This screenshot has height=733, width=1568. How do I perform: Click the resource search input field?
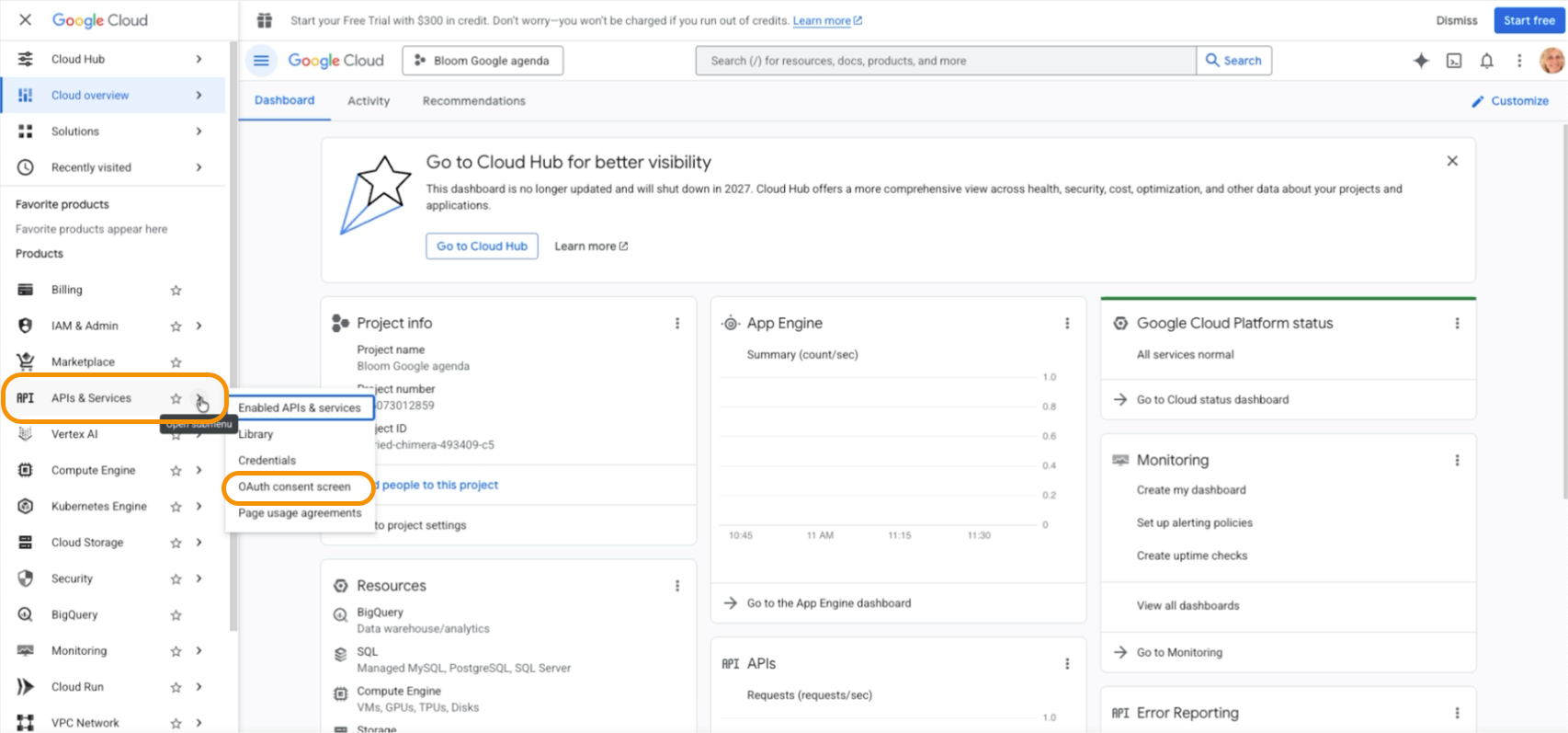[947, 61]
